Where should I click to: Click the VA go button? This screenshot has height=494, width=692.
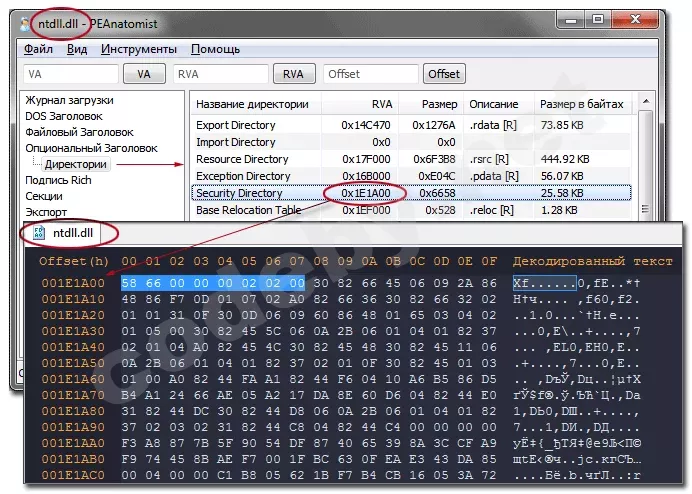coord(144,74)
